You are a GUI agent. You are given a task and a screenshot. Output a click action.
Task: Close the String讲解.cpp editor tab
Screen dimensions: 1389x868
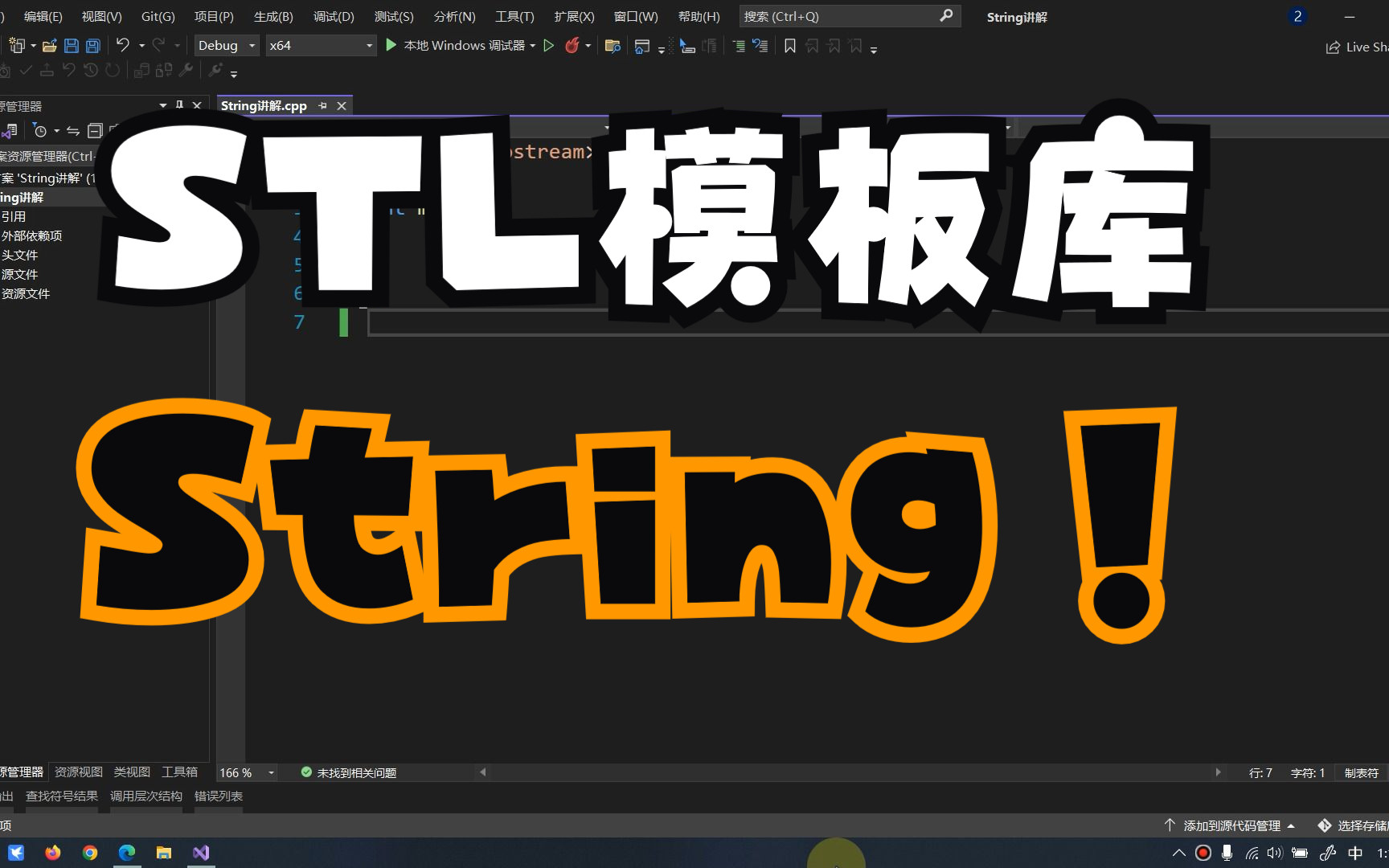pyautogui.click(x=342, y=105)
